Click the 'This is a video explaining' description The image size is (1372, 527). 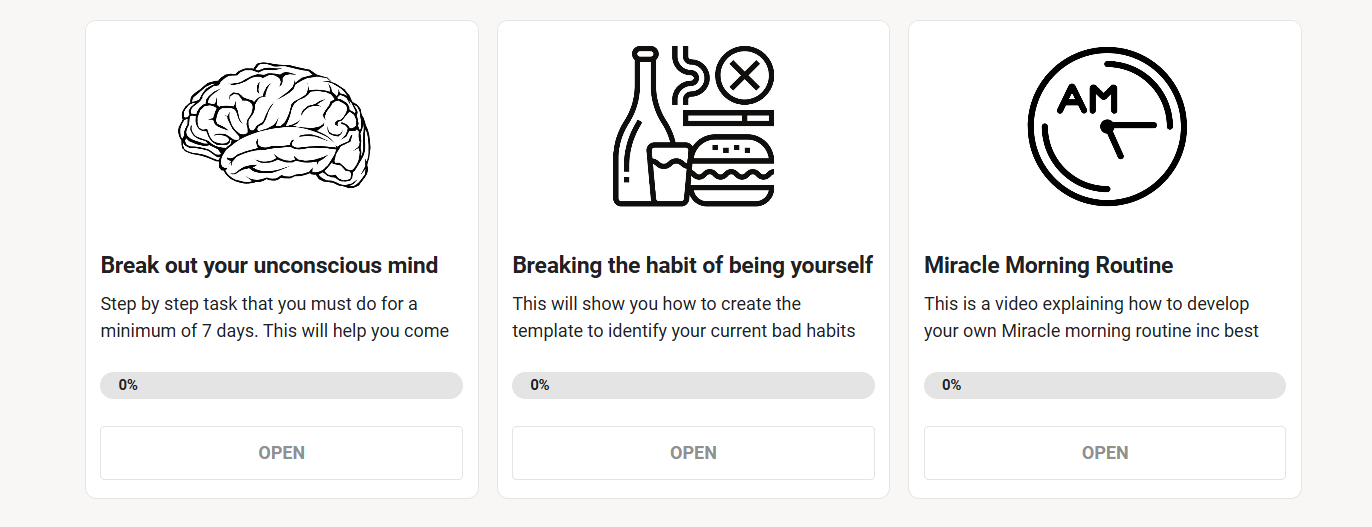1091,317
